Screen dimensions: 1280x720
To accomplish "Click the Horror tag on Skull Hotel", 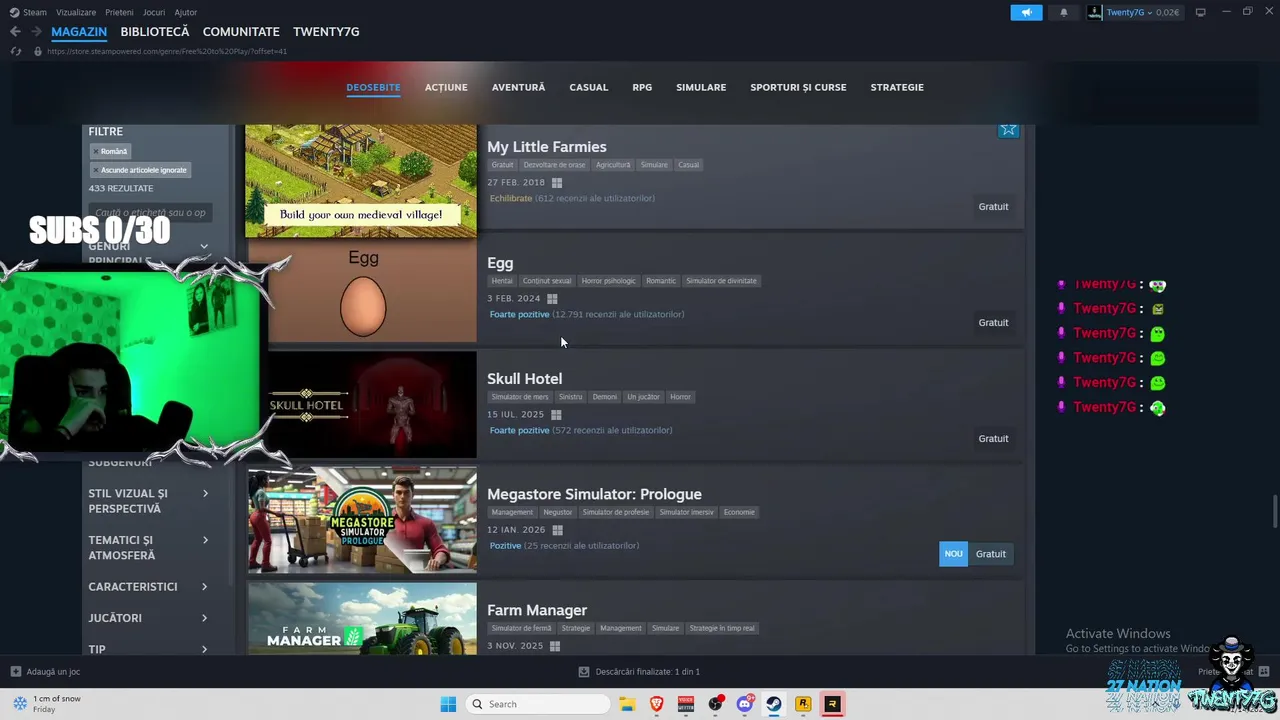I will (680, 397).
